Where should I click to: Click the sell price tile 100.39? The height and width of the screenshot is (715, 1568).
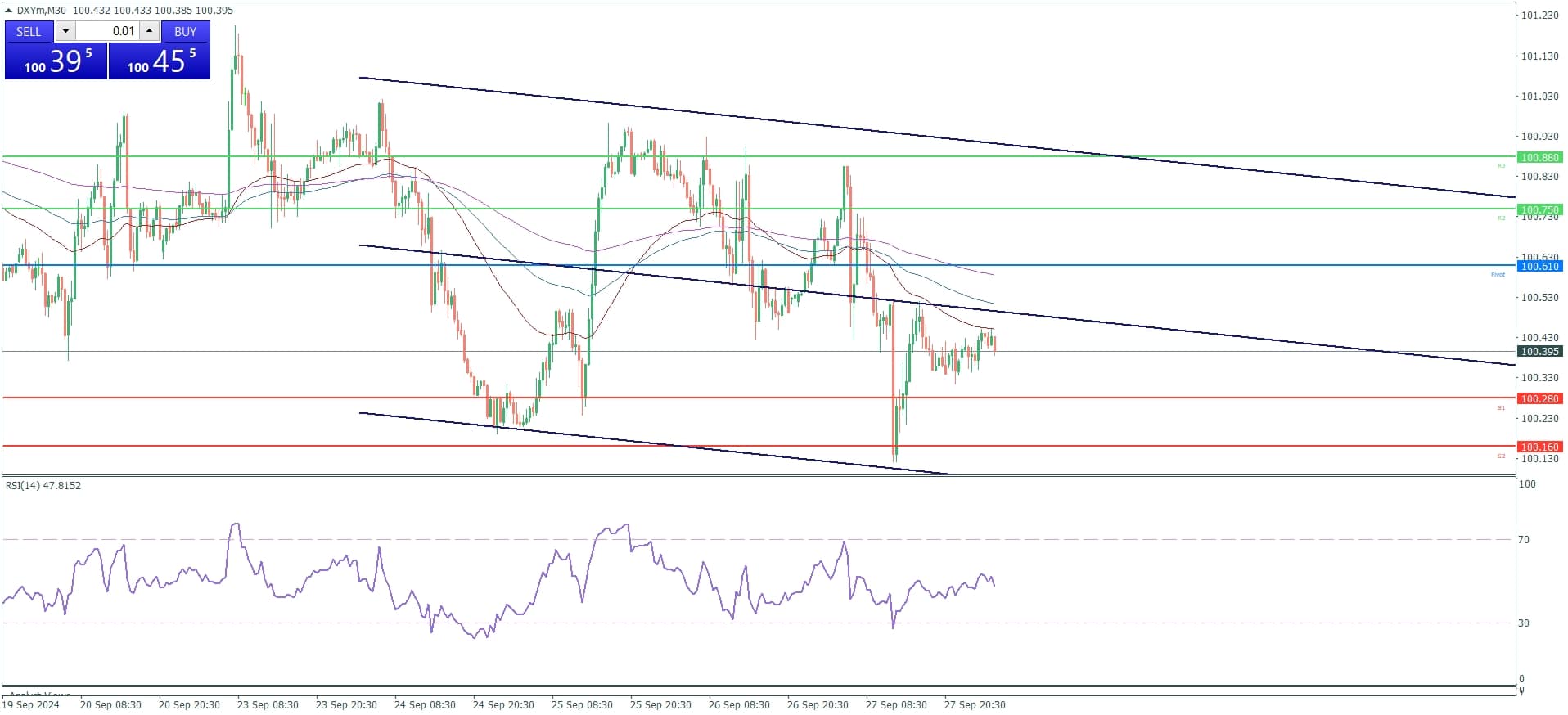pyautogui.click(x=56, y=61)
